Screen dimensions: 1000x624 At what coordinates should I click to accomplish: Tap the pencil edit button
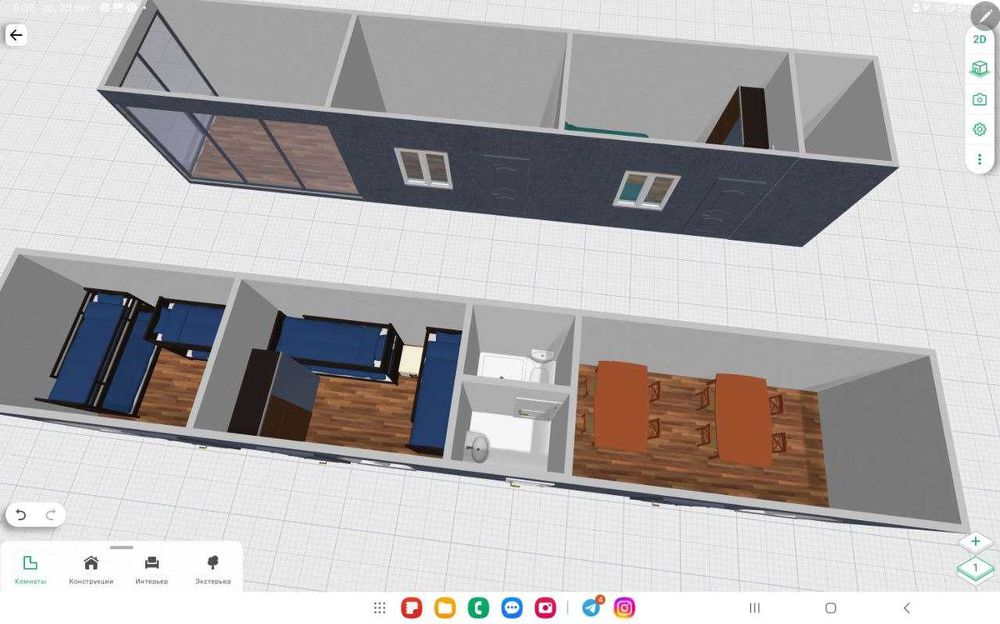point(985,16)
